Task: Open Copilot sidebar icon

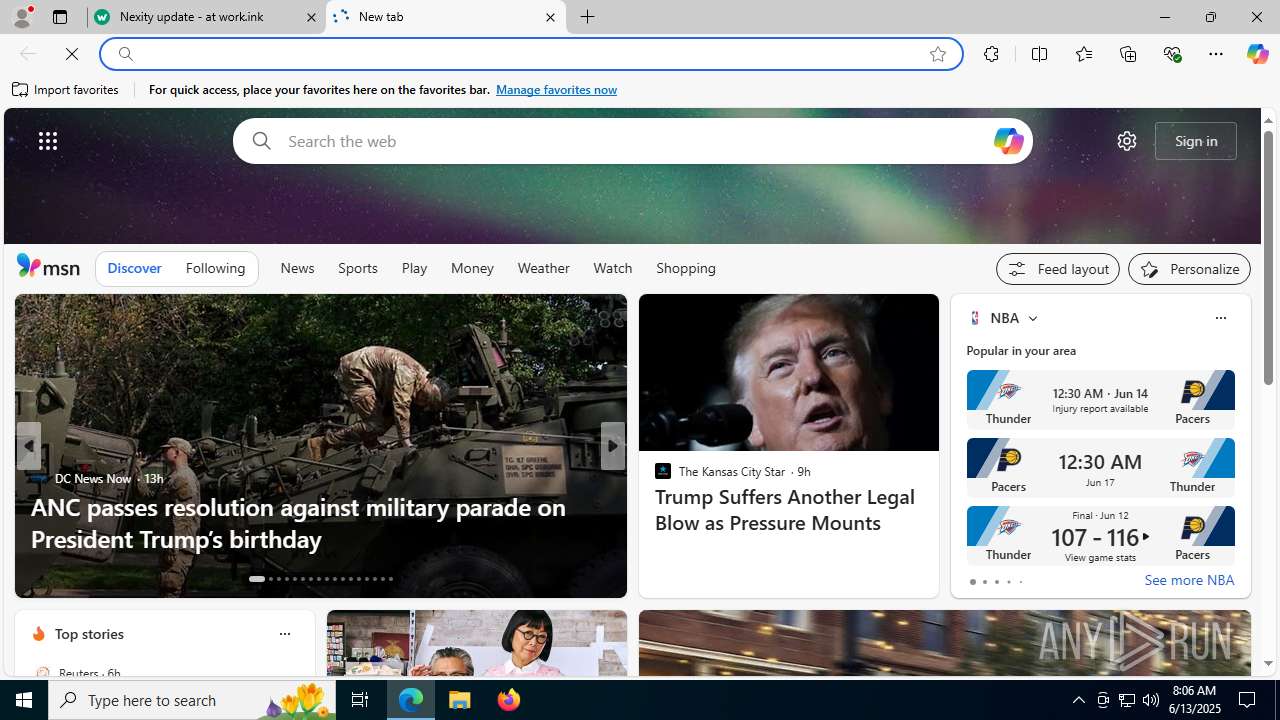Action: (1257, 54)
